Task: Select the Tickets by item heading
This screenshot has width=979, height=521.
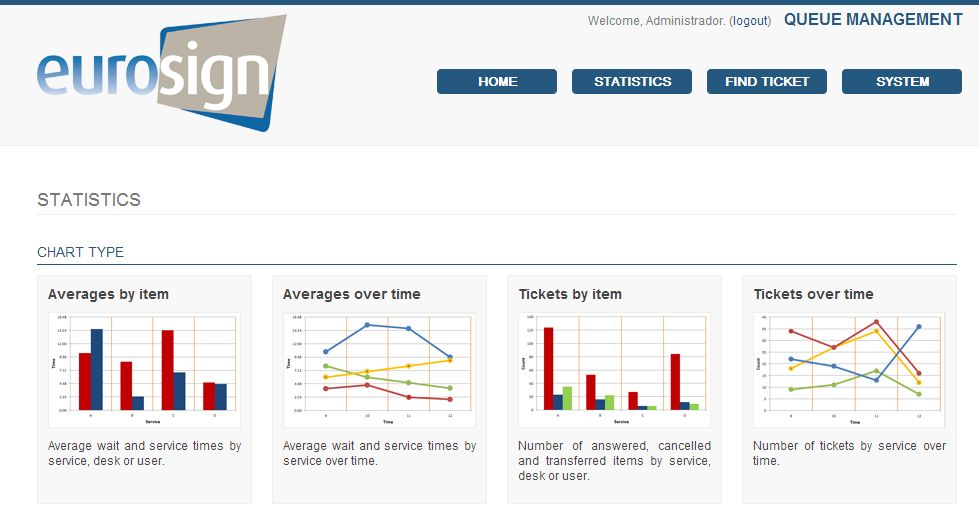Action: (x=570, y=294)
